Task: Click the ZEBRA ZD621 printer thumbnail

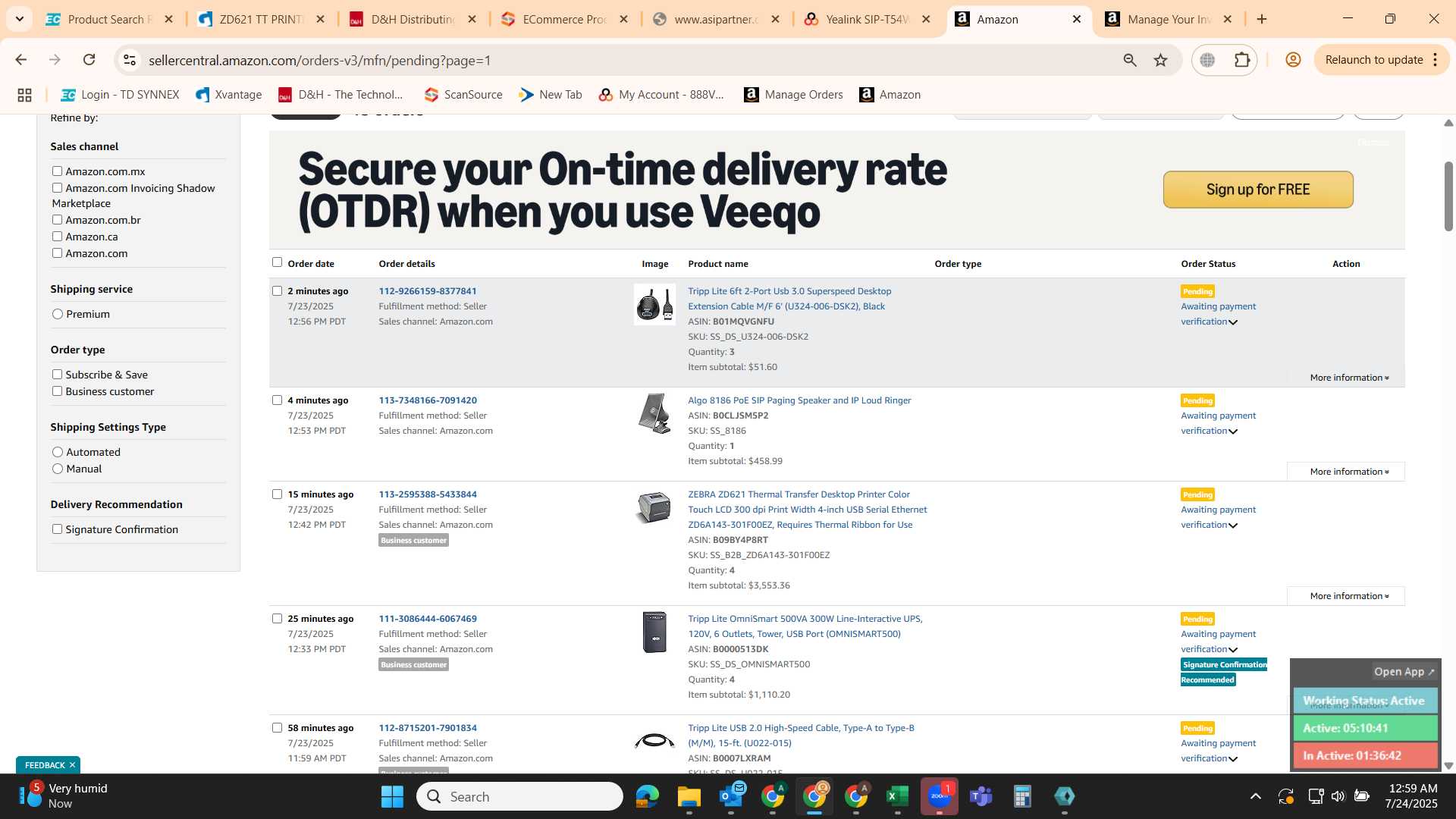Action: click(x=654, y=507)
